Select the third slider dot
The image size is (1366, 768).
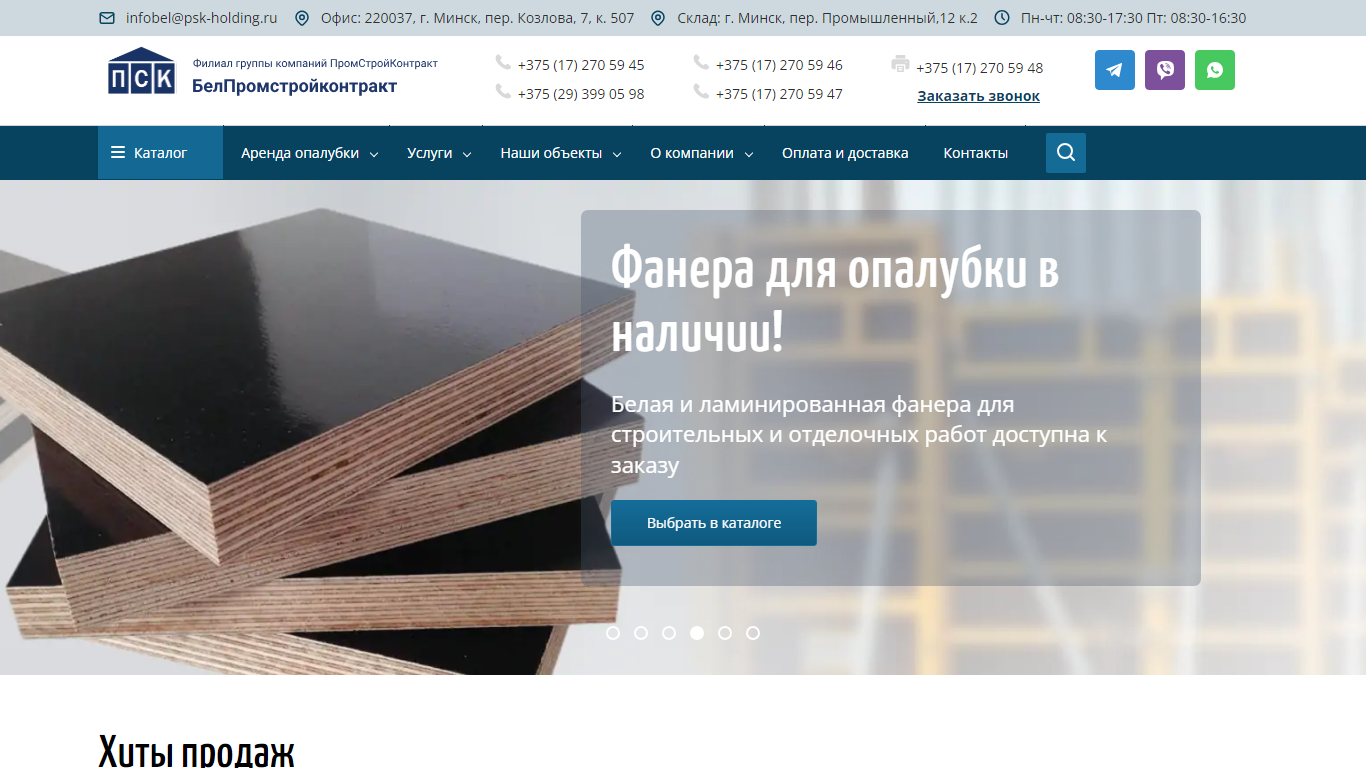click(x=669, y=633)
